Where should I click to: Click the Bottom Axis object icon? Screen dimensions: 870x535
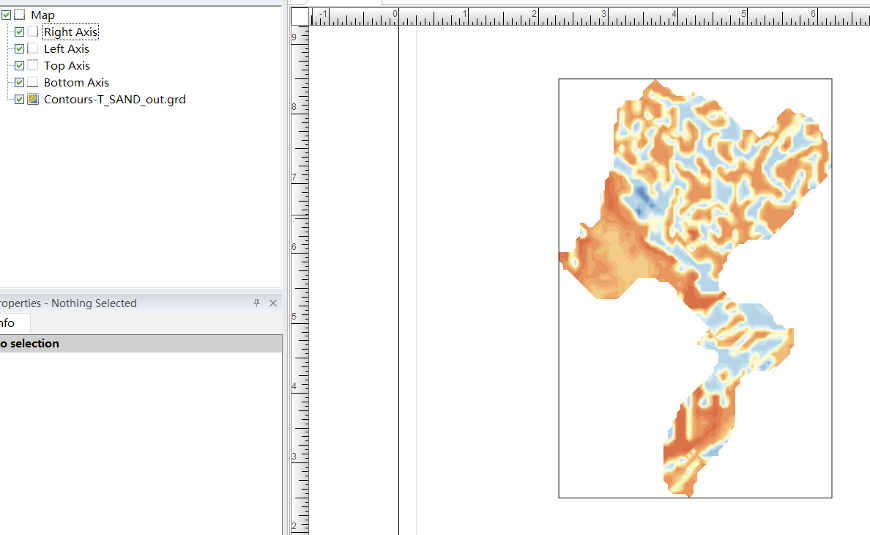click(33, 83)
